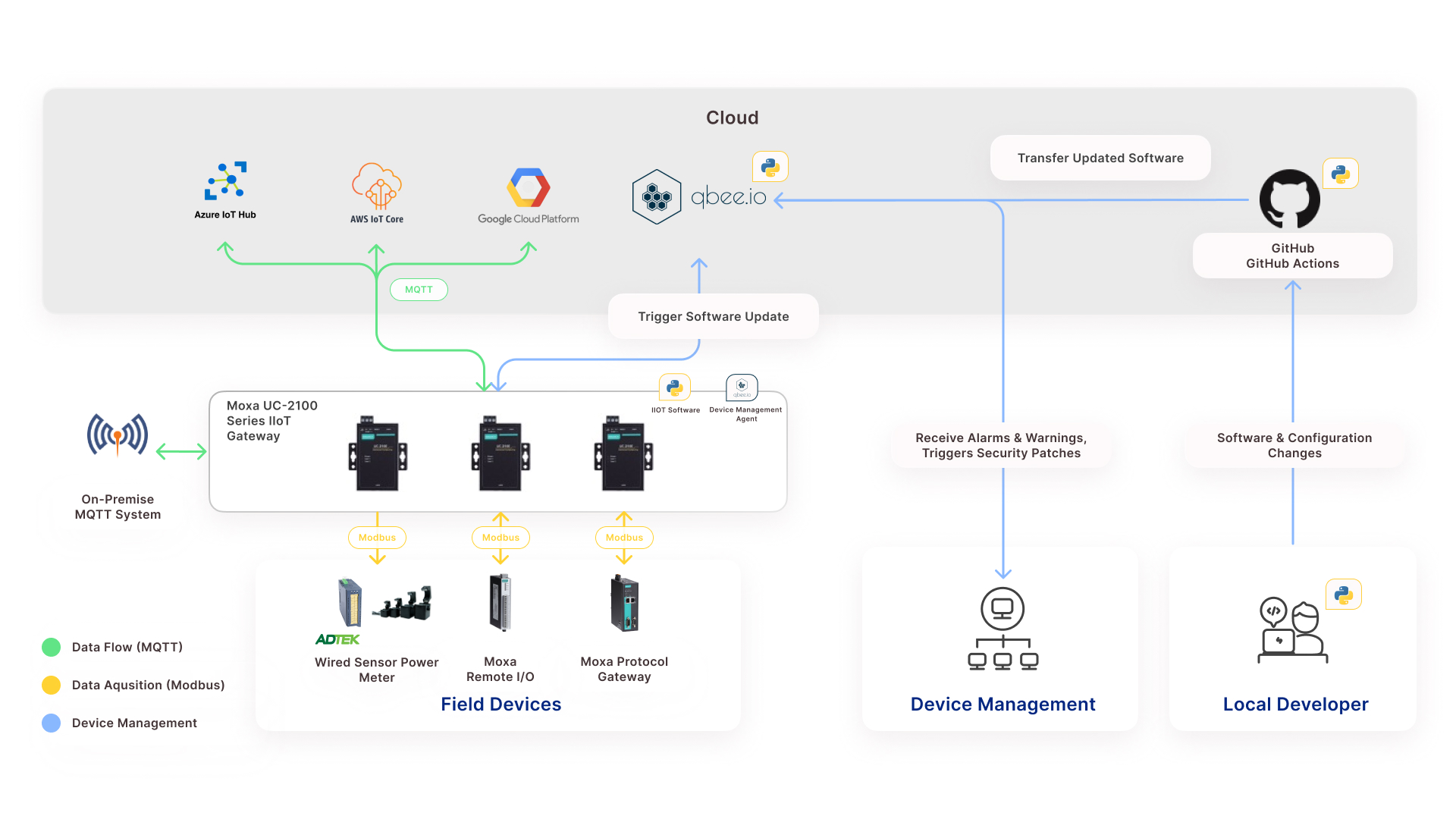Image resolution: width=1456 pixels, height=819 pixels.
Task: Click the green MQTT label pill
Action: [419, 290]
